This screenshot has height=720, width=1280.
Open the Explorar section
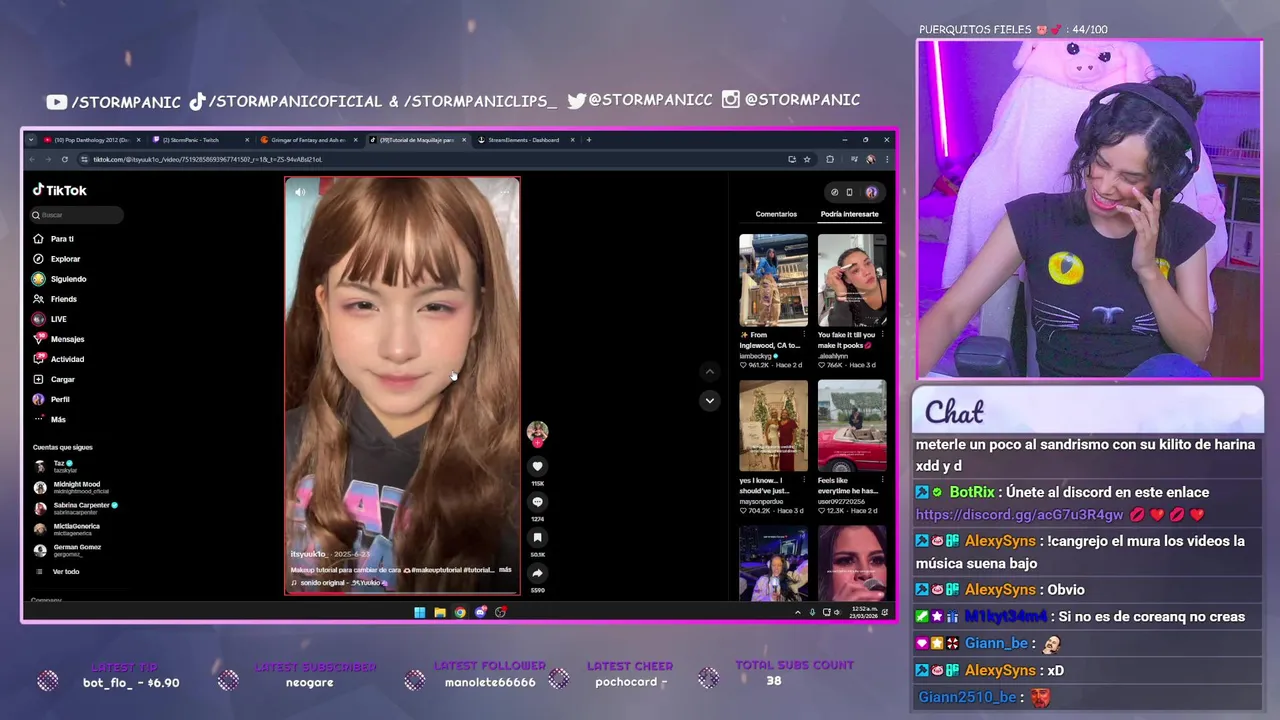[57, 259]
